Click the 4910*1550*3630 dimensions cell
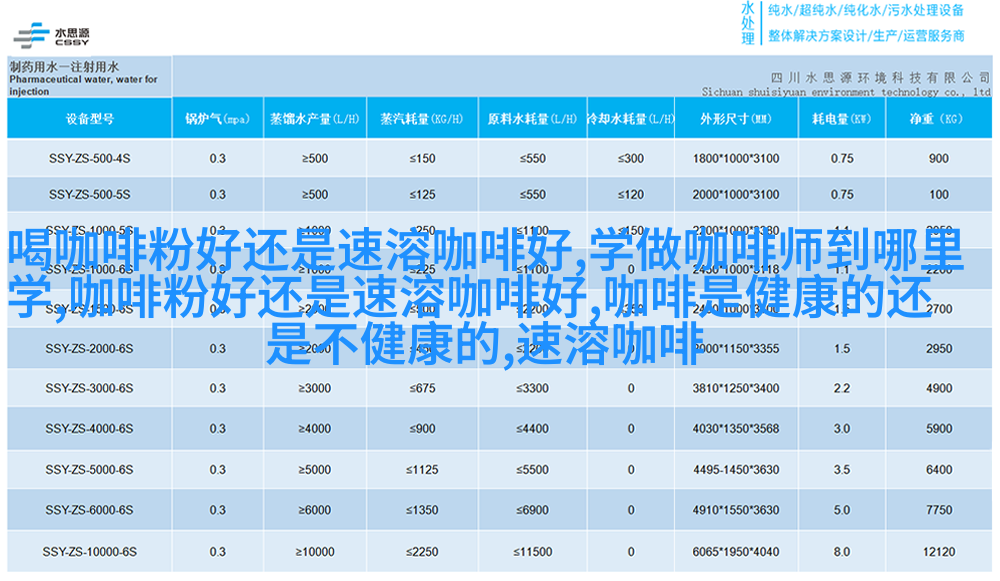The height and width of the screenshot is (581, 1000). (736, 510)
